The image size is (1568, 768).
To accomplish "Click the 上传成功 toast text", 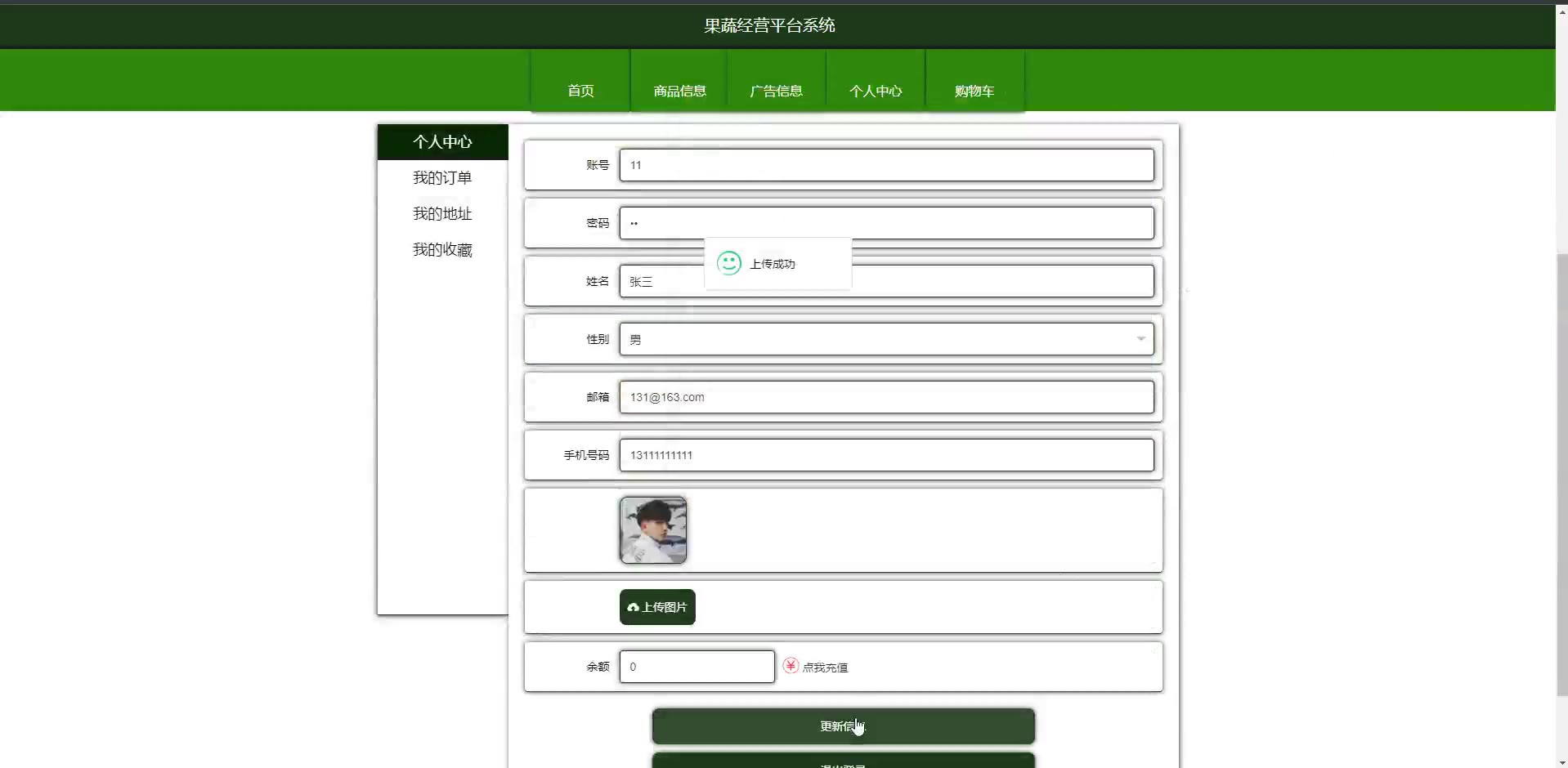I will click(x=773, y=264).
